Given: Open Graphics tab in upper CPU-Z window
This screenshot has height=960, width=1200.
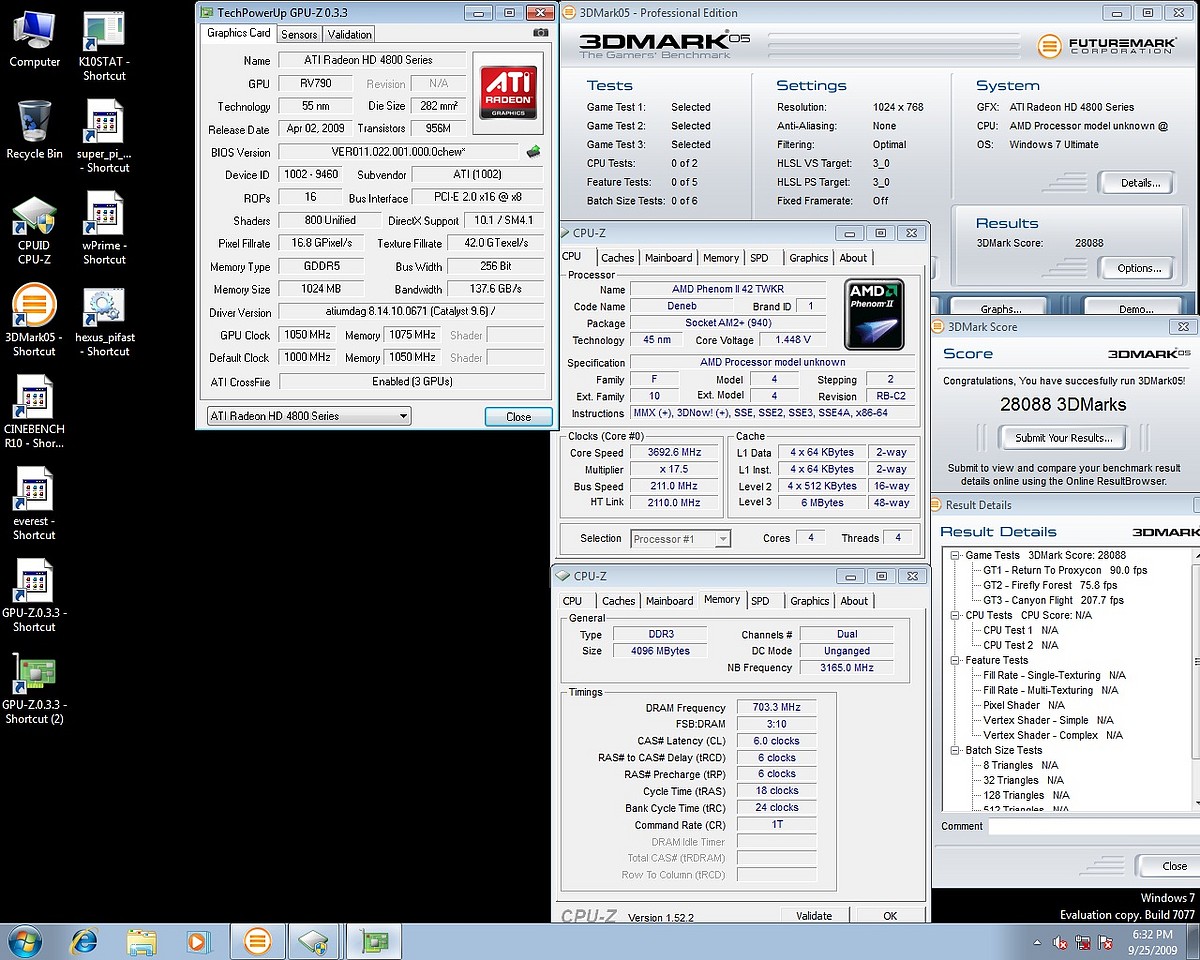Looking at the screenshot, I should 809,258.
